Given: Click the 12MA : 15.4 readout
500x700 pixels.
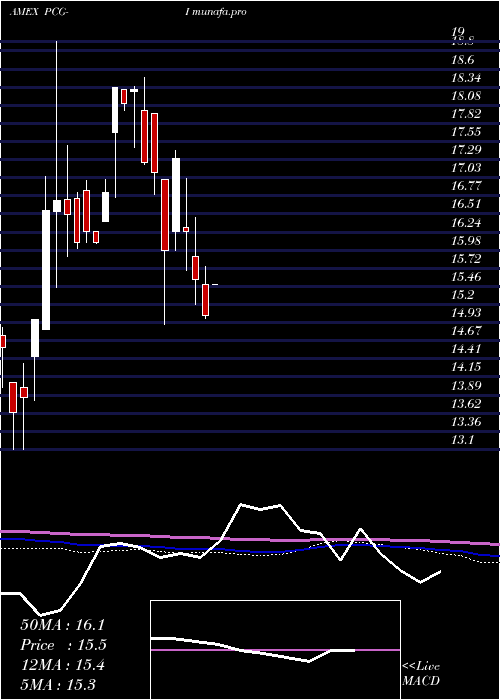Looking at the screenshot, I should (x=62, y=665).
